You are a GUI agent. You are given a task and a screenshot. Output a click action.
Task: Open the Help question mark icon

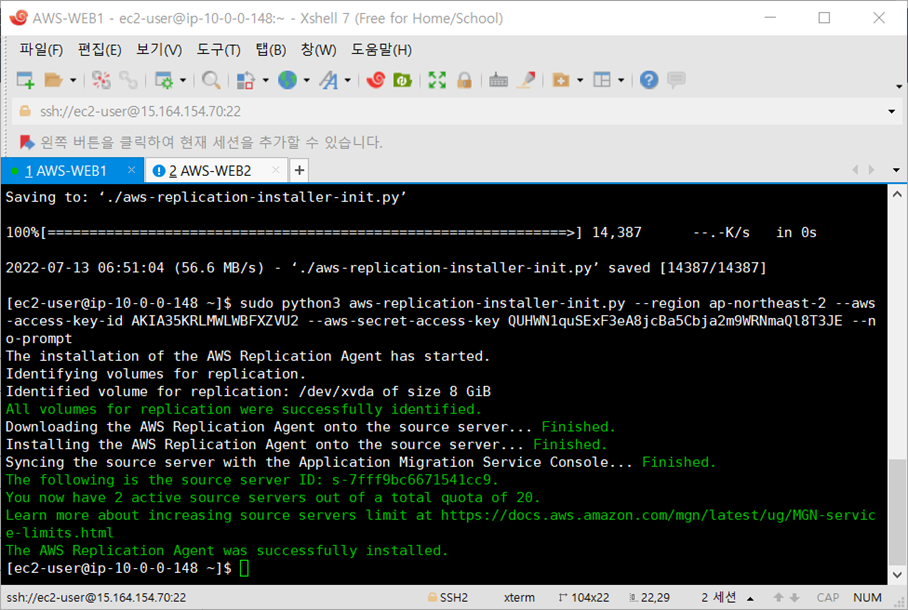pos(649,80)
